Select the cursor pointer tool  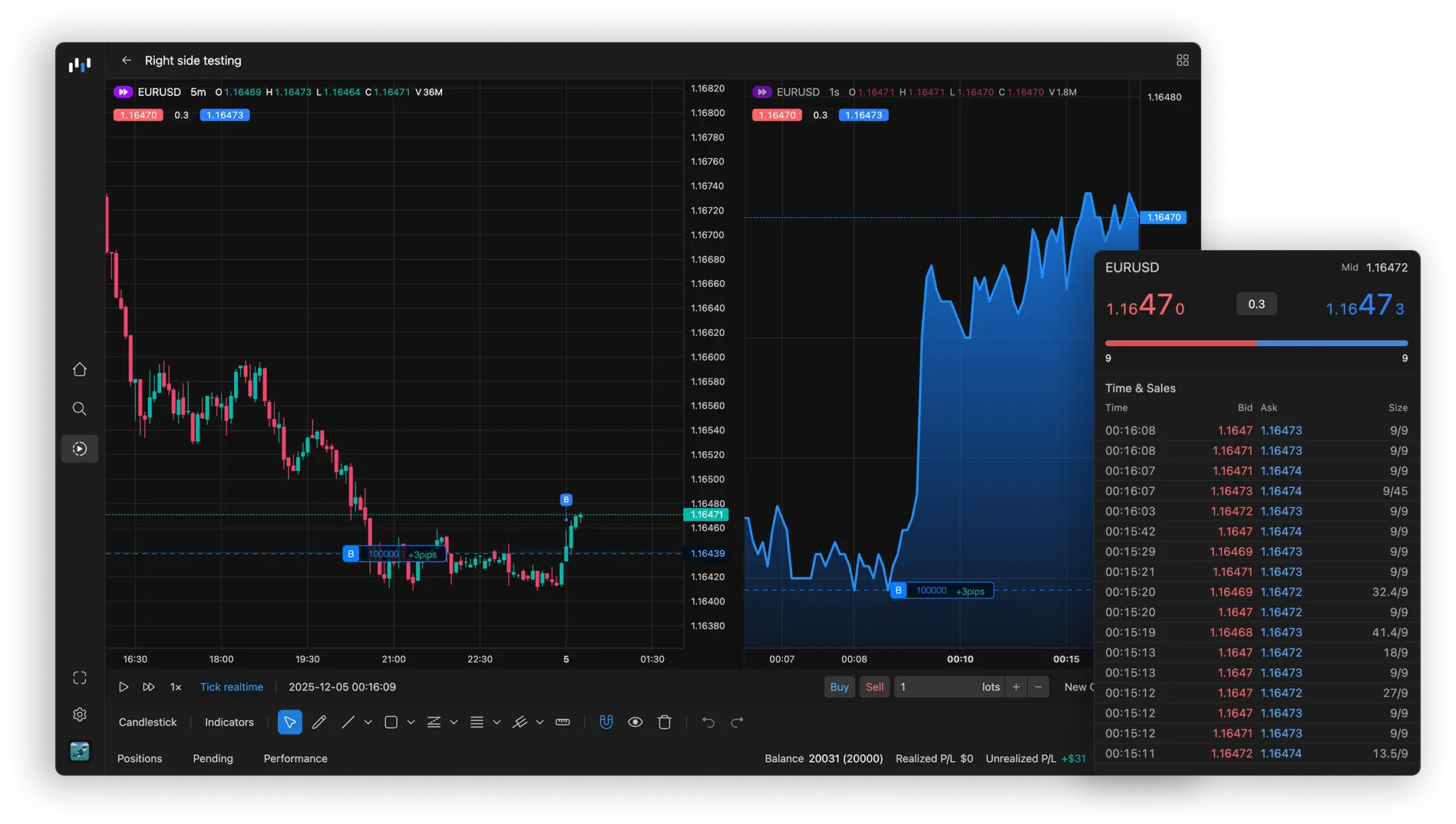pos(290,723)
